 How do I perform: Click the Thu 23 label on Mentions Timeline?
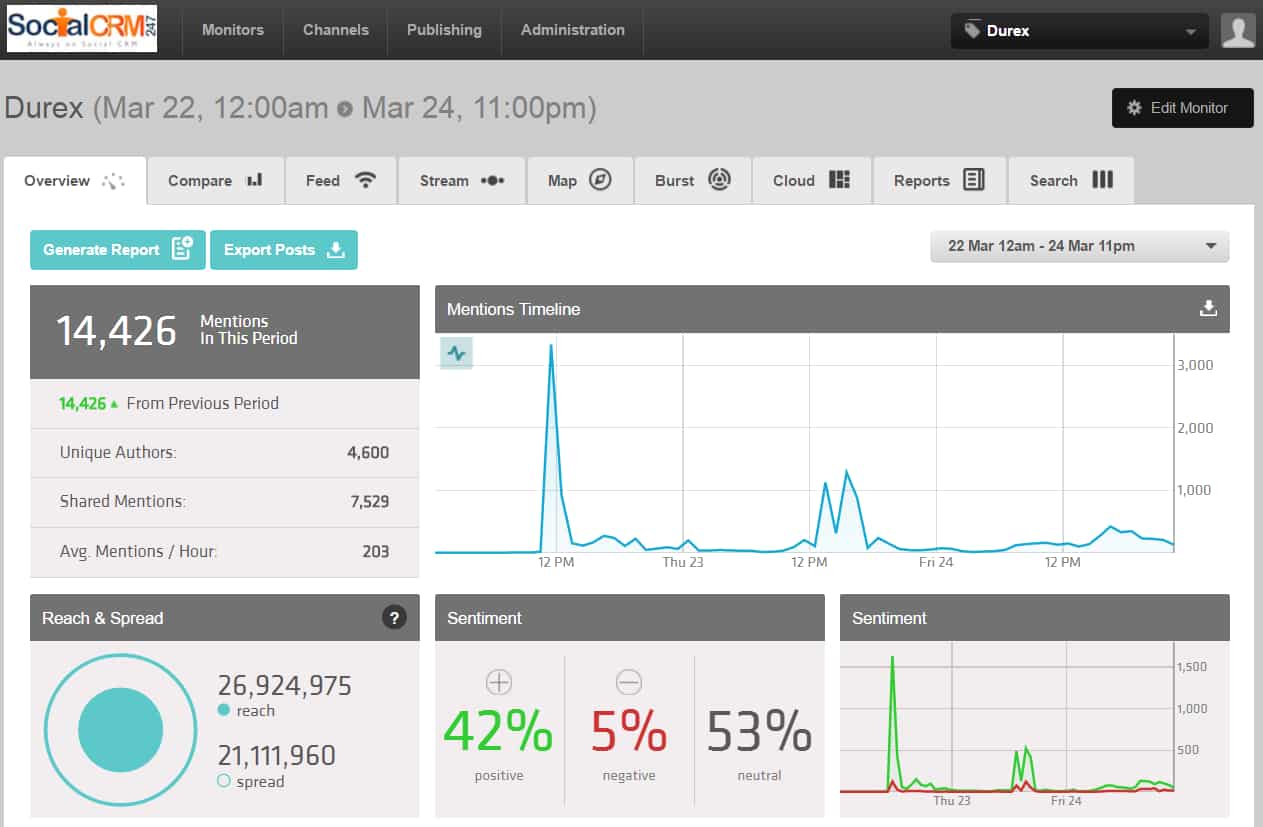coord(683,563)
